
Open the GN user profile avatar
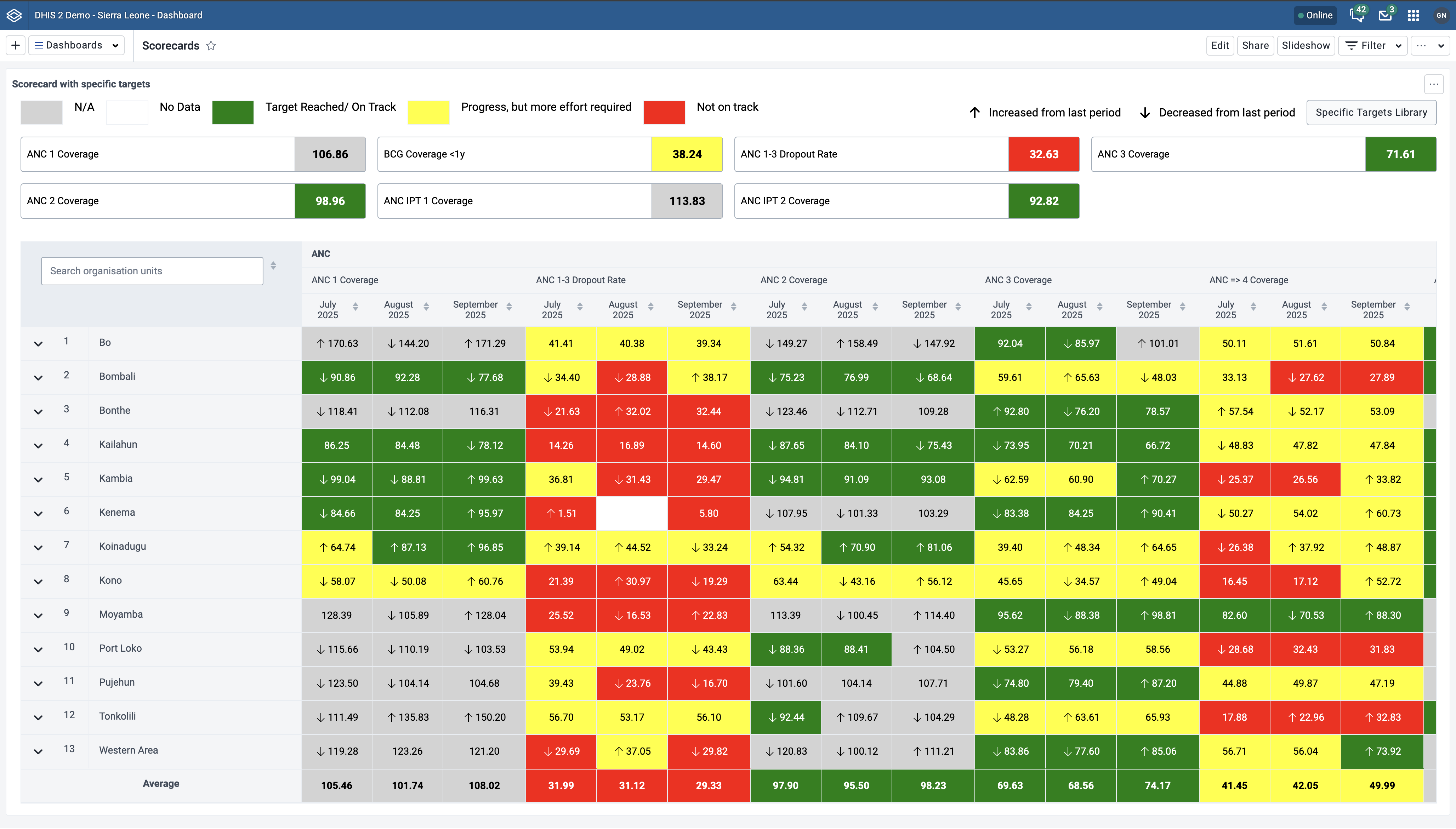click(x=1441, y=15)
